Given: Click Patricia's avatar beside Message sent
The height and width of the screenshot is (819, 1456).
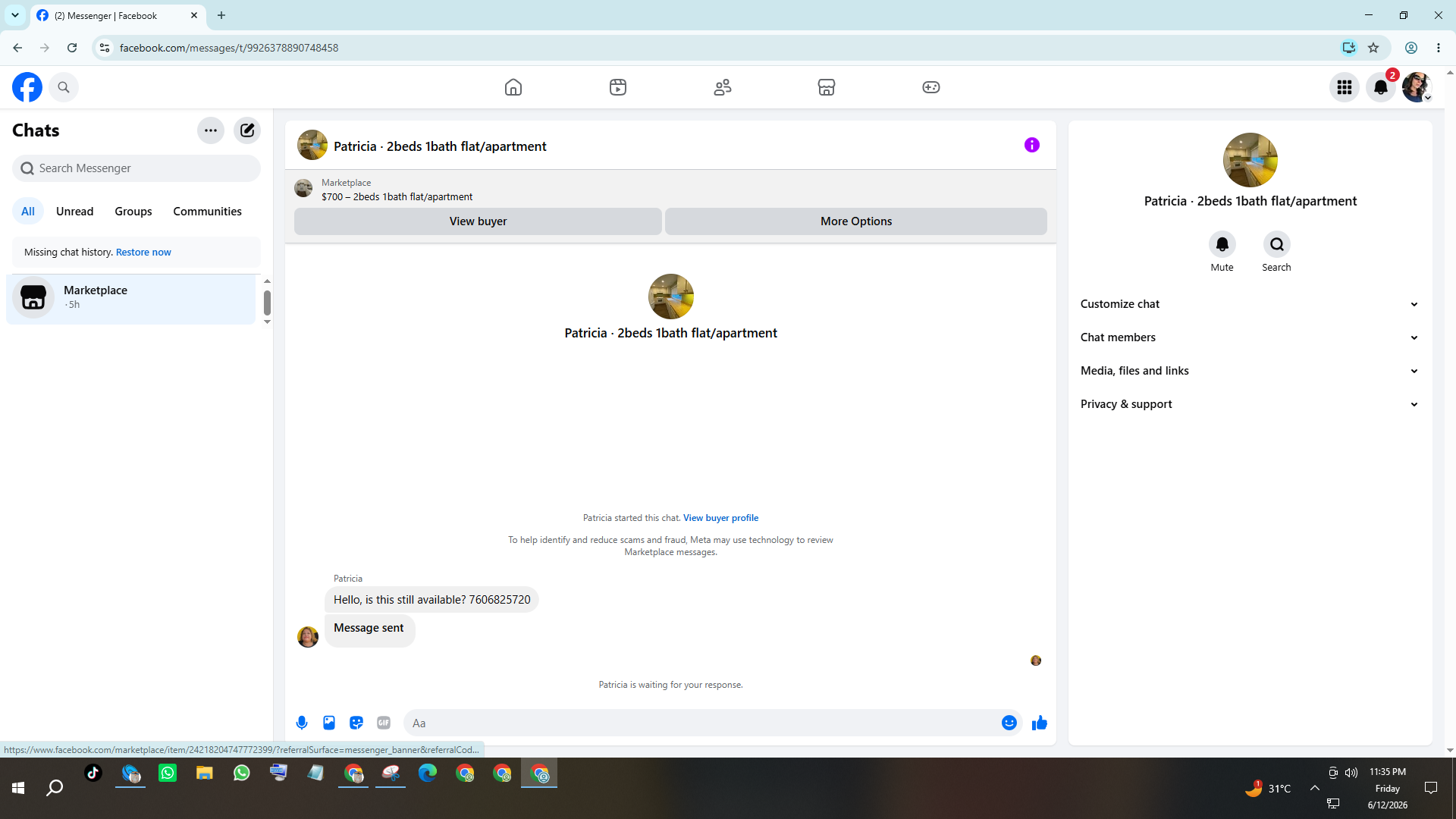Looking at the screenshot, I should point(308,637).
